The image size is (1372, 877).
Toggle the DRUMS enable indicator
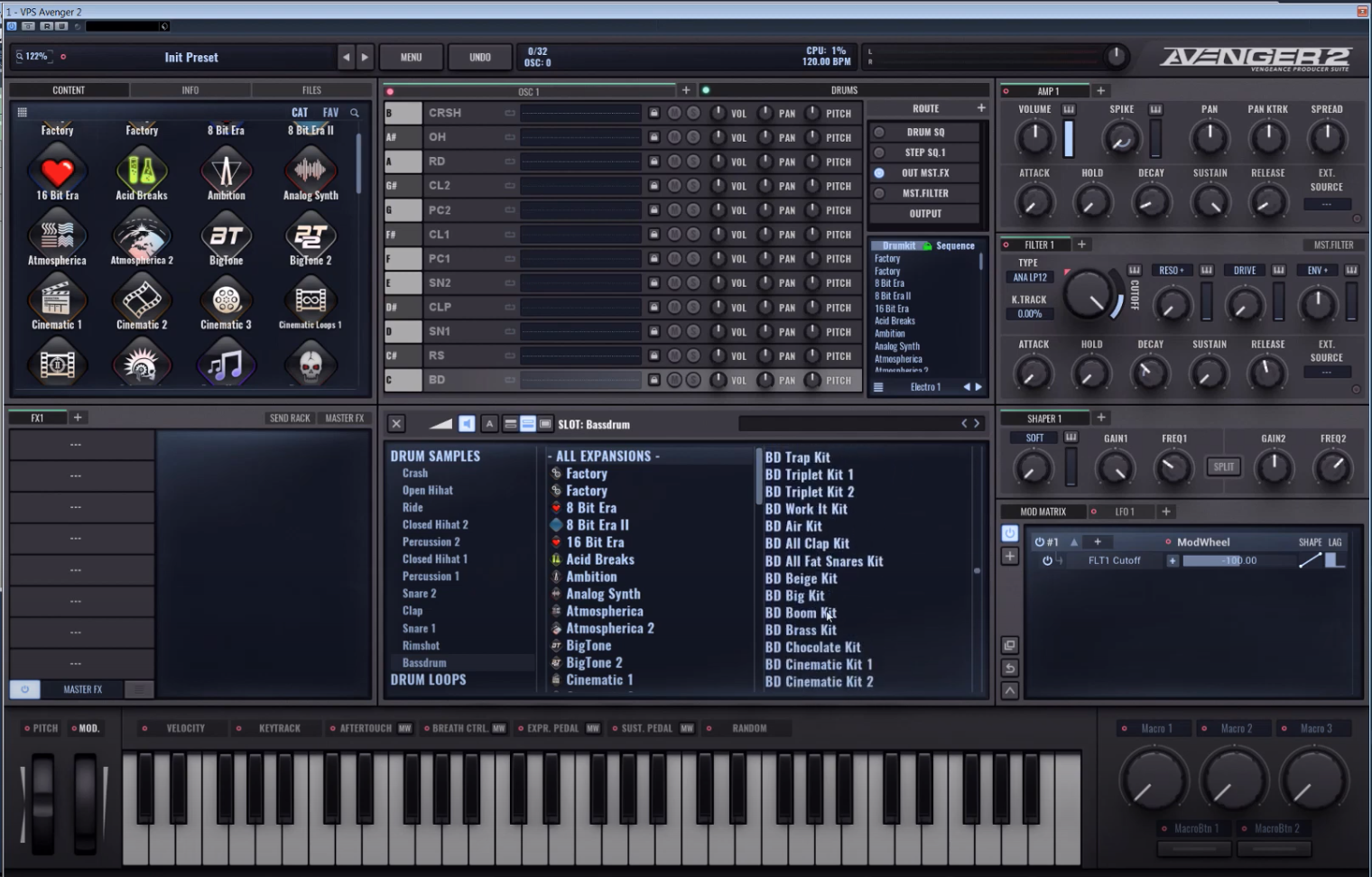(x=706, y=90)
